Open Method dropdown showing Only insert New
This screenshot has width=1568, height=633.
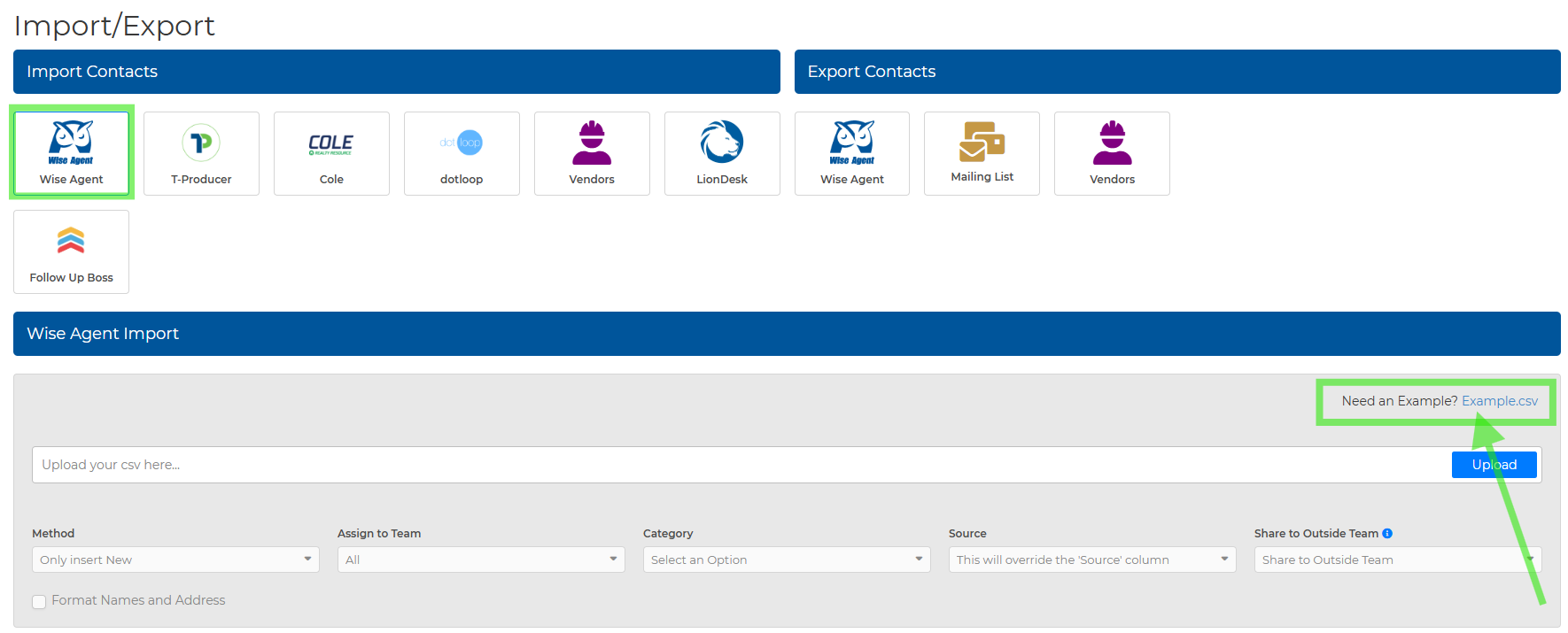click(175, 560)
